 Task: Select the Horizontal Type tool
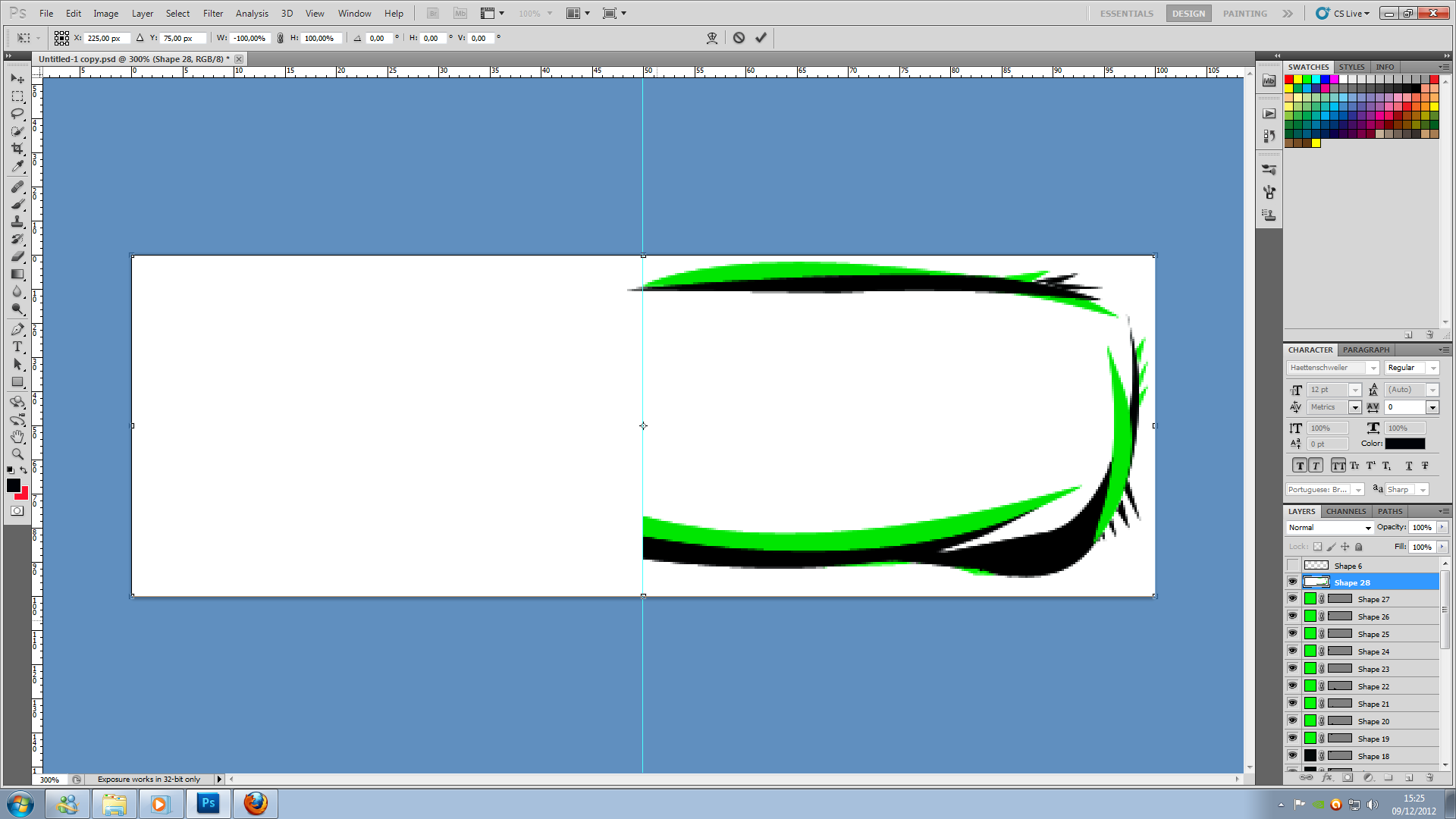click(17, 347)
